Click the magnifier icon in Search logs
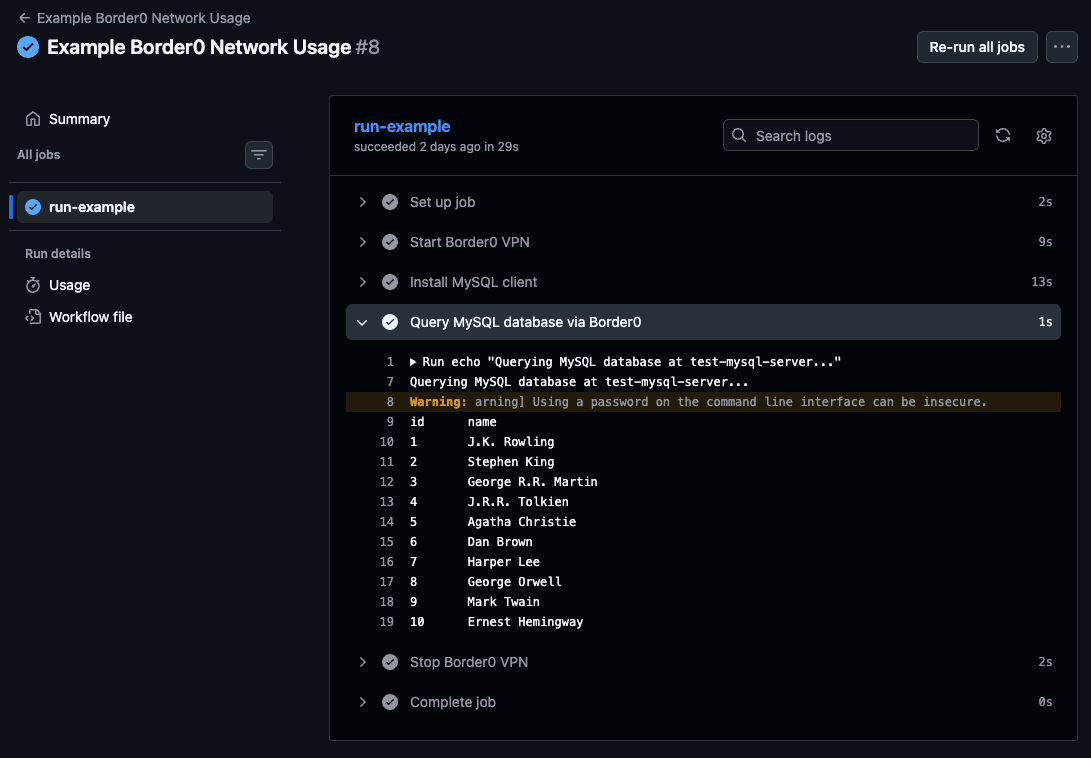The image size is (1091, 758). [739, 136]
